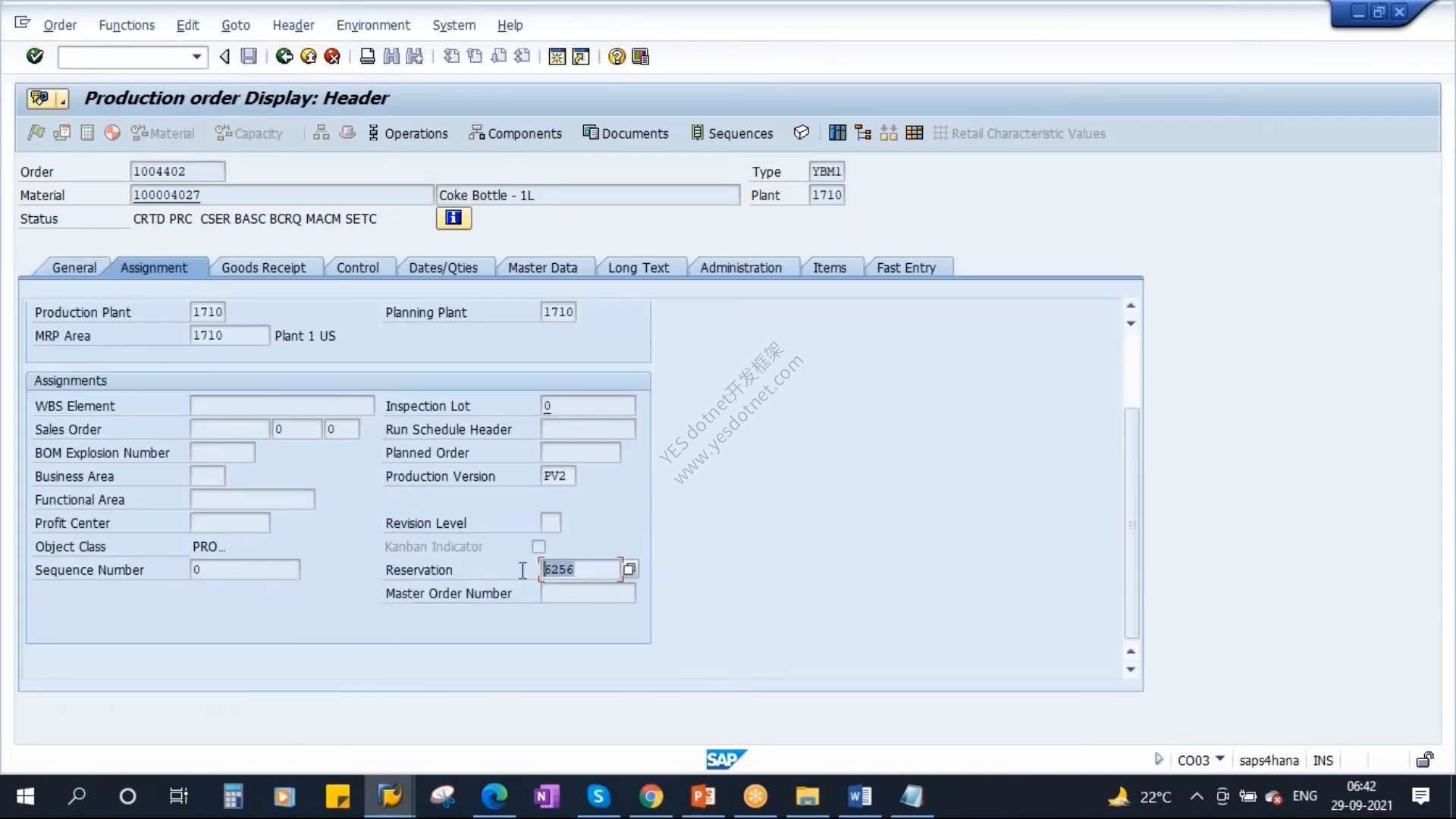
Task: Click the green Back navigation icon
Action: tap(284, 56)
